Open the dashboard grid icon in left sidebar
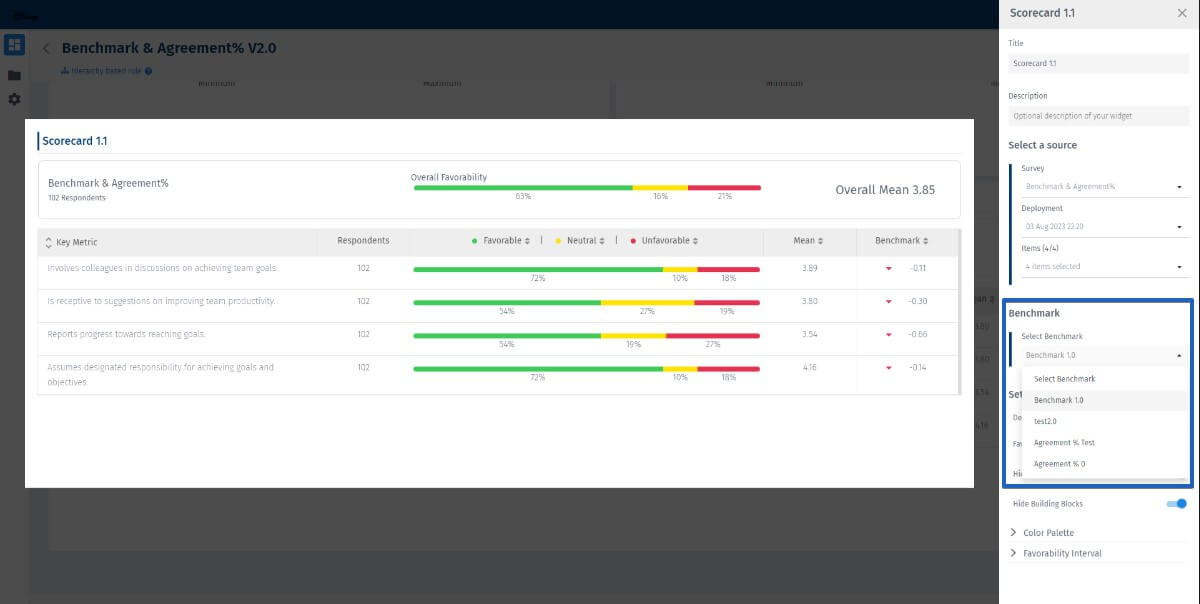1200x604 pixels. 14,45
